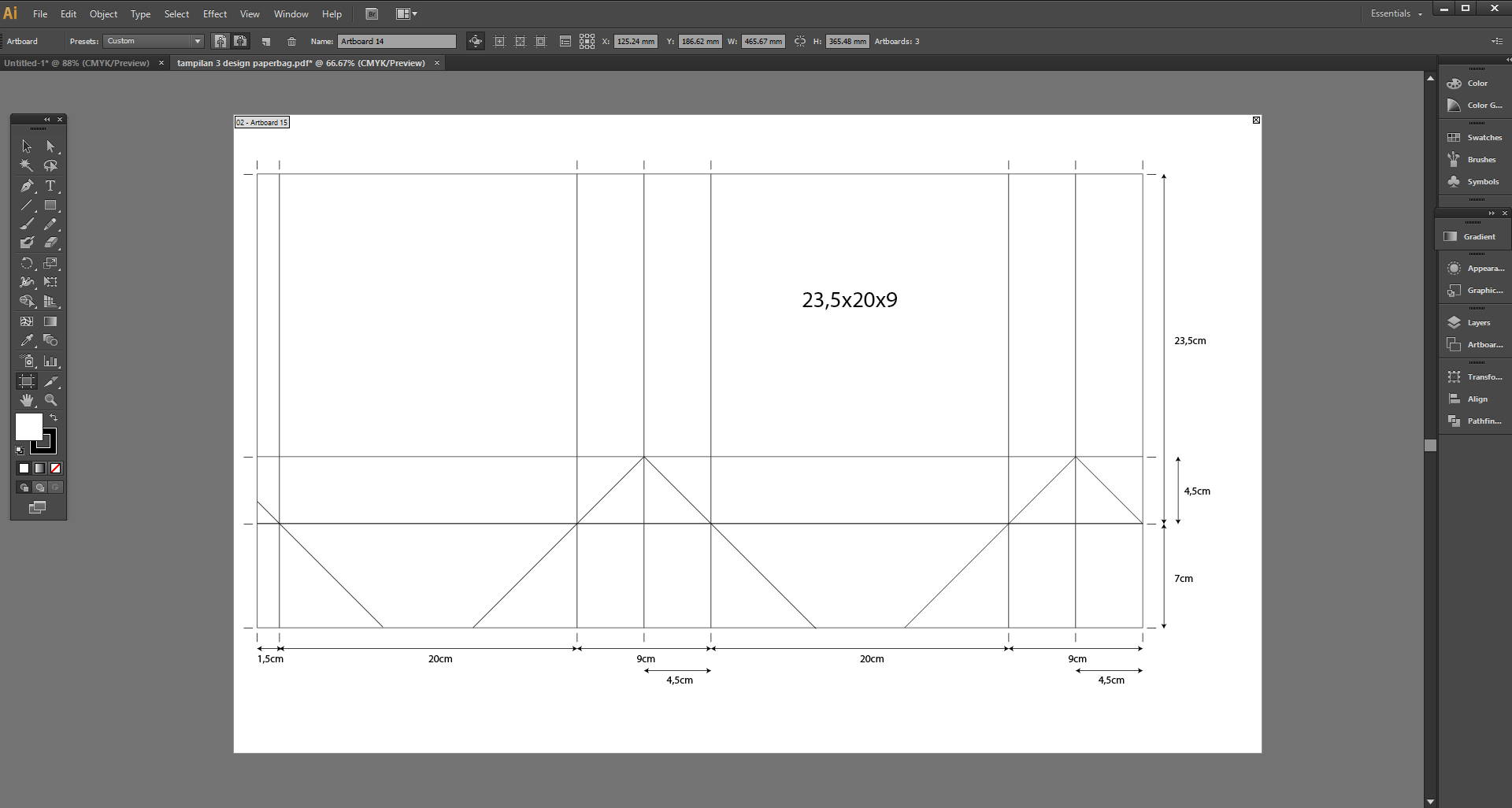Viewport: 1512px width, 808px height.
Task: Choose the Mesh tool
Action: click(27, 321)
